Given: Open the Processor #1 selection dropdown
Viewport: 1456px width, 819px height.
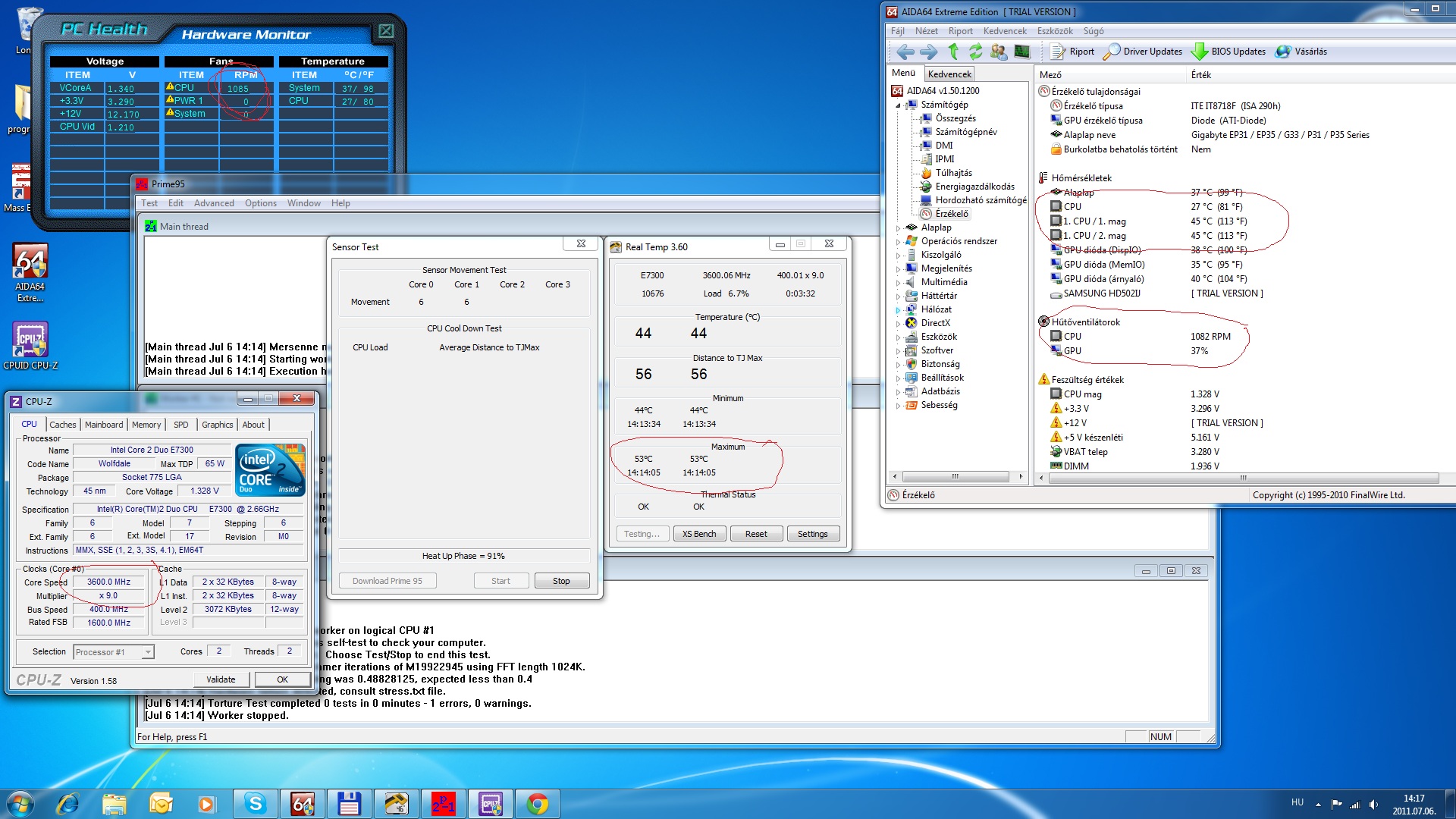Looking at the screenshot, I should tap(115, 652).
